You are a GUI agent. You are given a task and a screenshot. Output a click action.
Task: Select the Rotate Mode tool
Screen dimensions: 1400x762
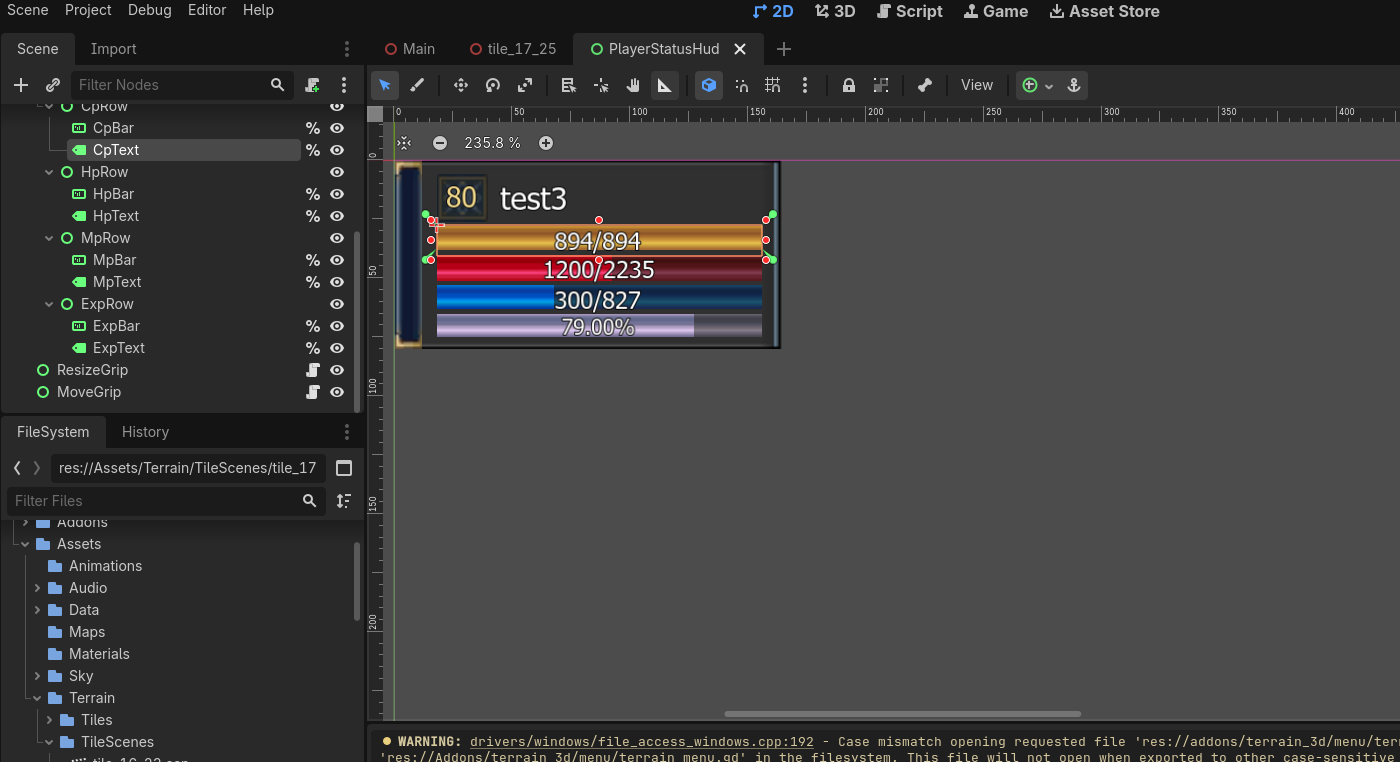coord(493,85)
